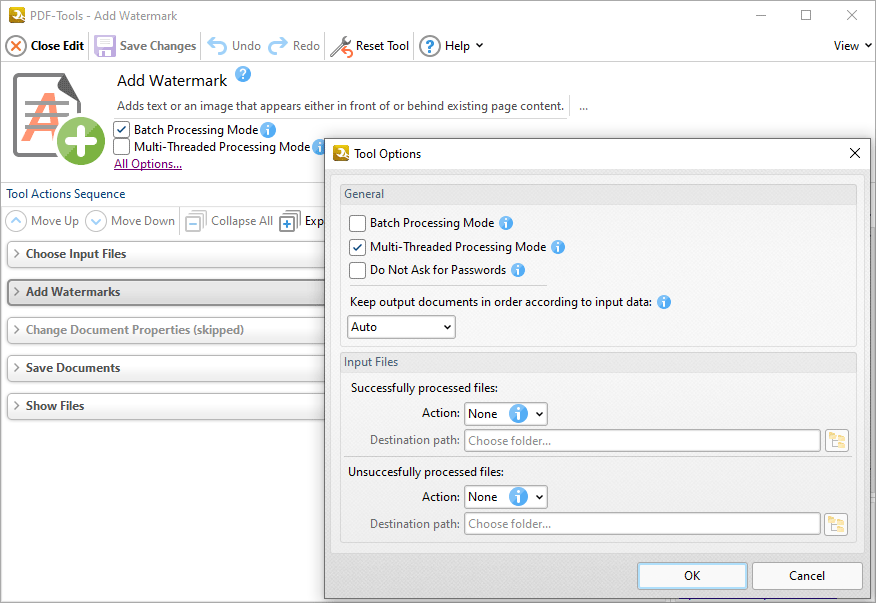Click info icon next to main Batch Processing Mode
The image size is (876, 603).
268,130
